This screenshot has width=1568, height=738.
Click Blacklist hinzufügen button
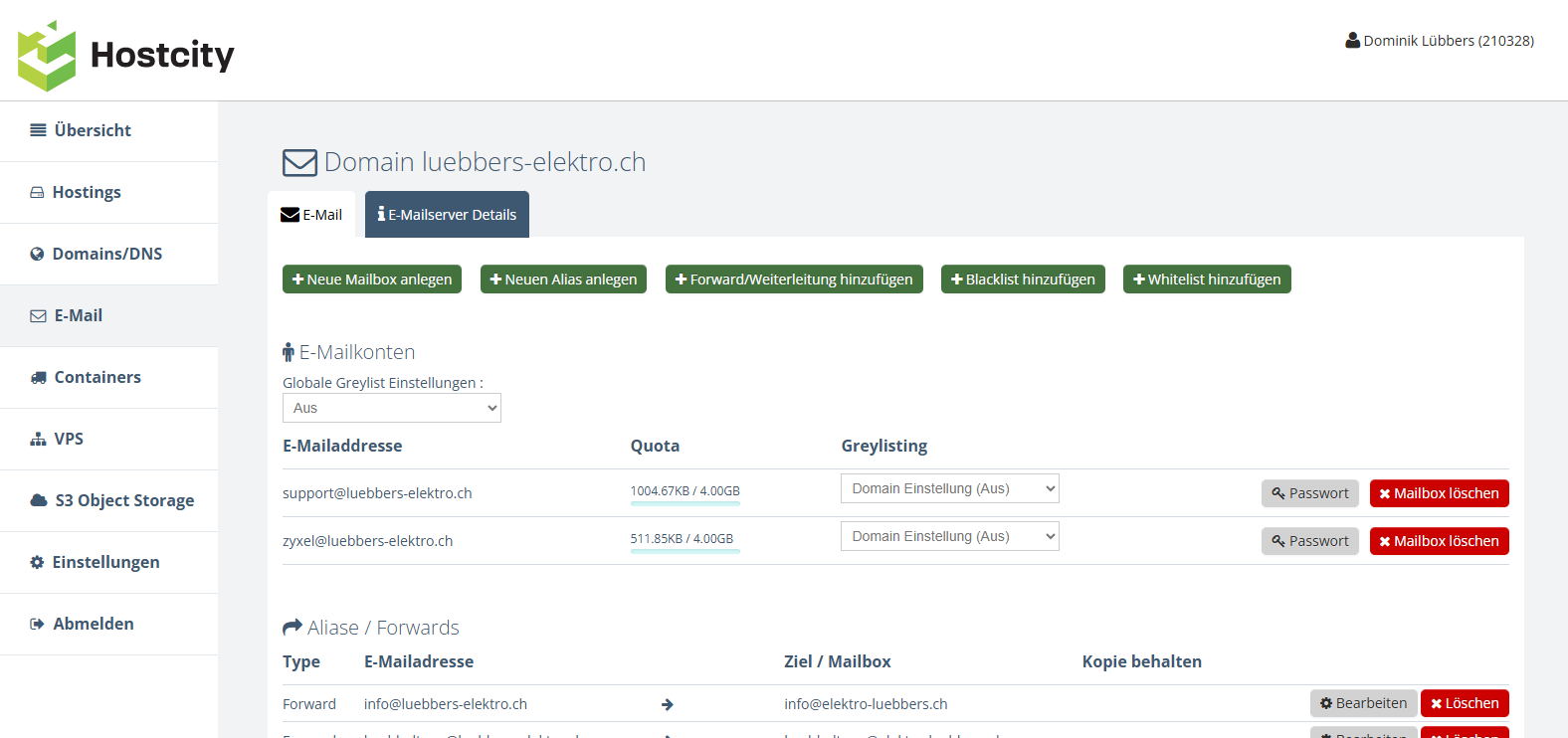point(1023,279)
